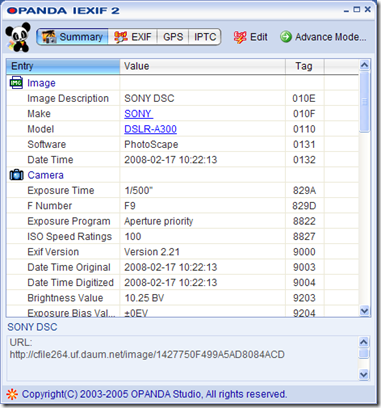Click the up arrow of the list scrollbar
The height and width of the screenshot is (408, 381).
coord(365,65)
